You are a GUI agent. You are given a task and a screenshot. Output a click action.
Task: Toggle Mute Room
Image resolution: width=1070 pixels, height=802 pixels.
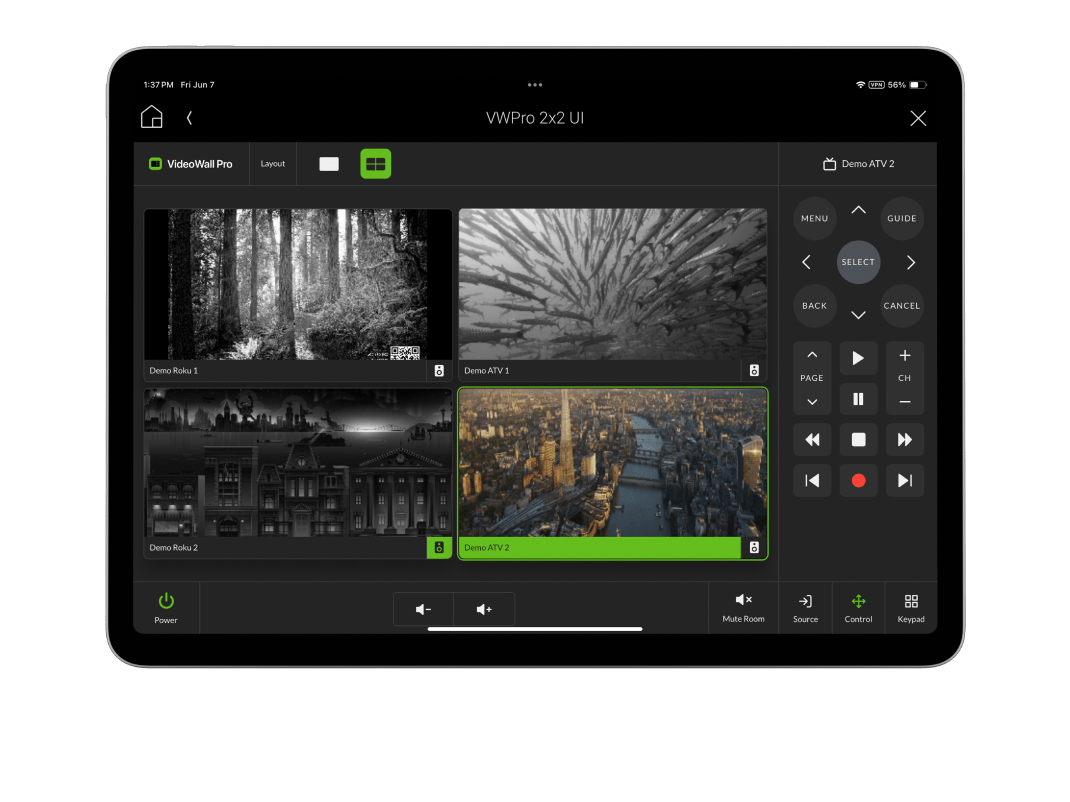743,607
